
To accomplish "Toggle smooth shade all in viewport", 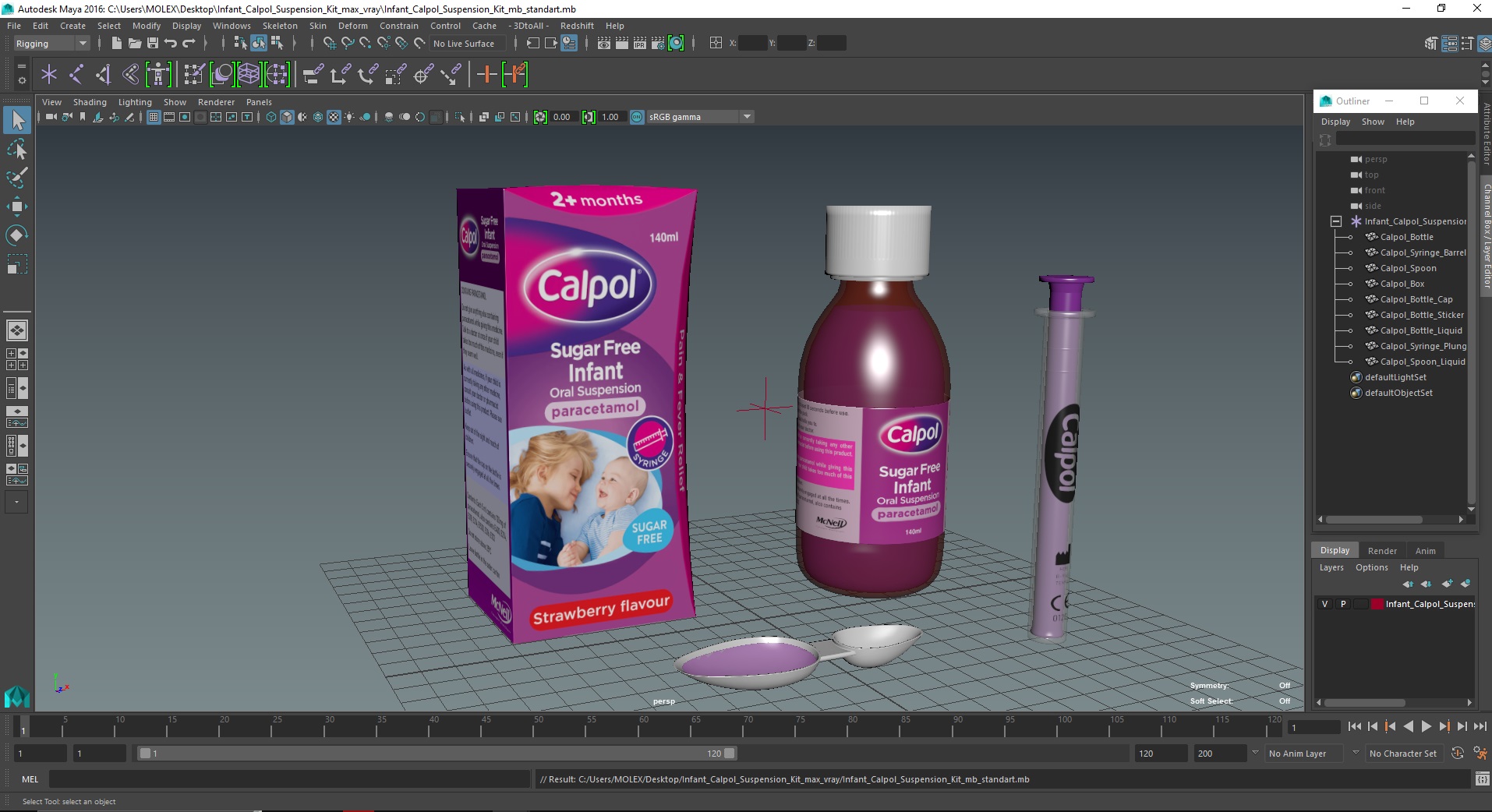I will [287, 117].
